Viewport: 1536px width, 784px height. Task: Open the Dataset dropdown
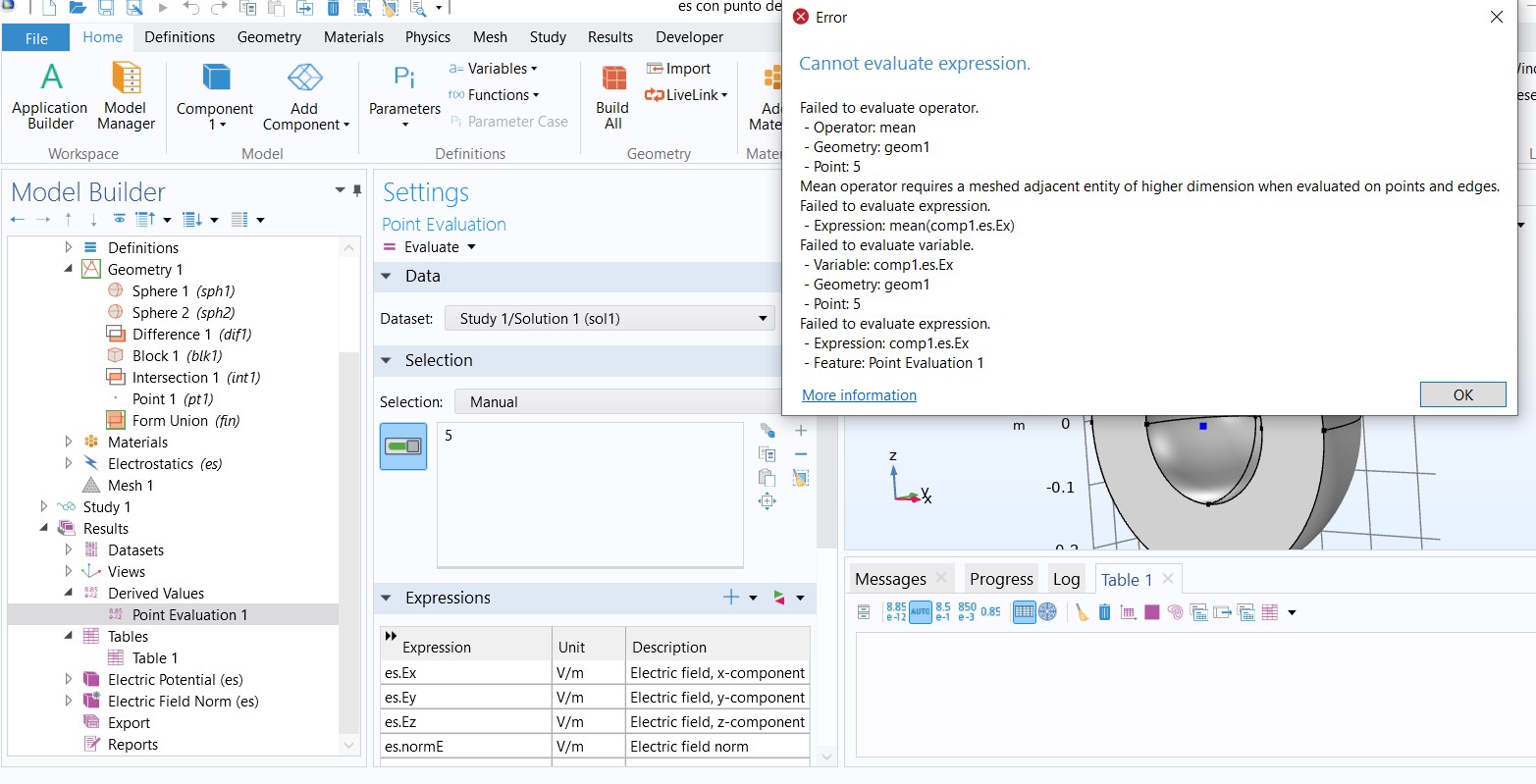coord(609,319)
